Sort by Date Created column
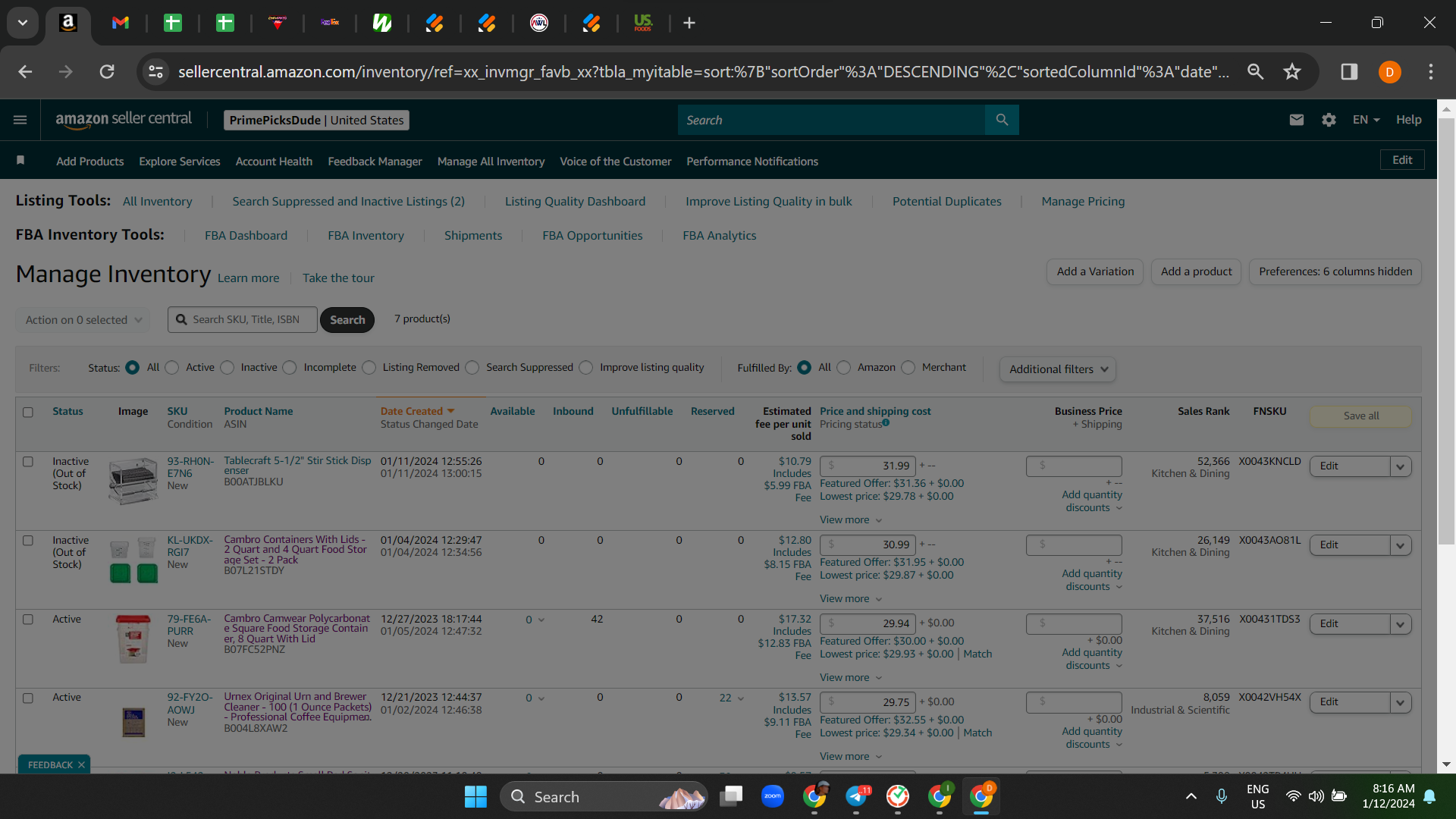 [x=417, y=411]
